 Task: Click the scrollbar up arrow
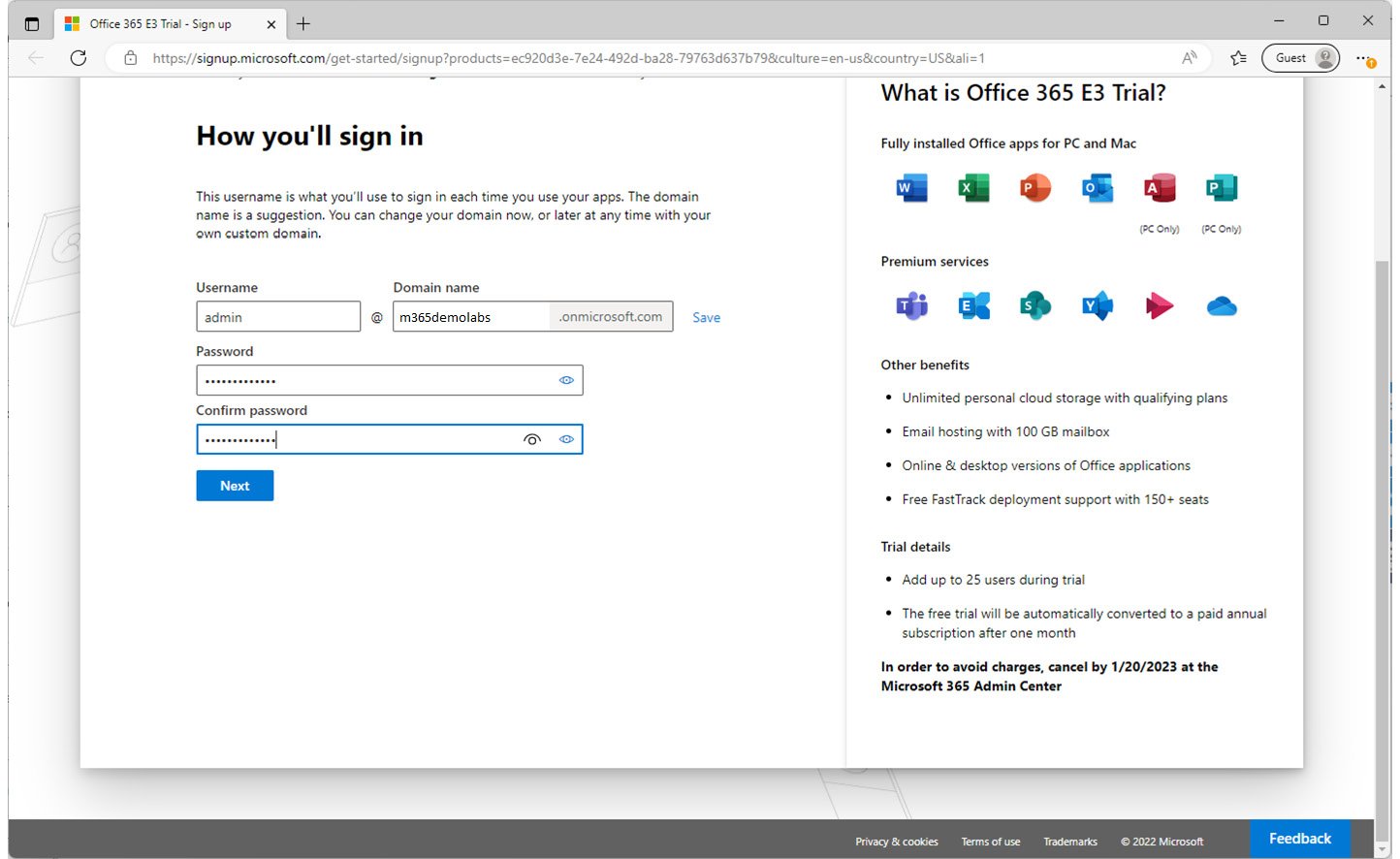(x=1382, y=86)
